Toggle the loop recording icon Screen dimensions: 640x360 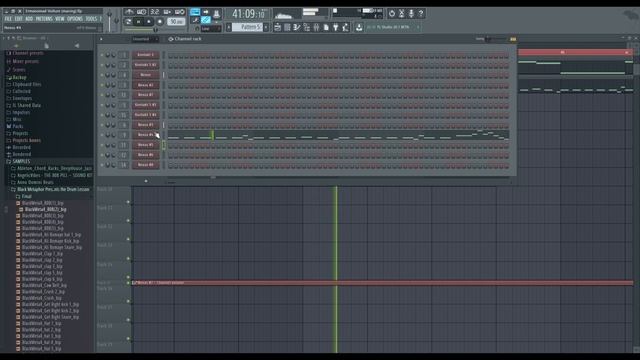[x=180, y=12]
